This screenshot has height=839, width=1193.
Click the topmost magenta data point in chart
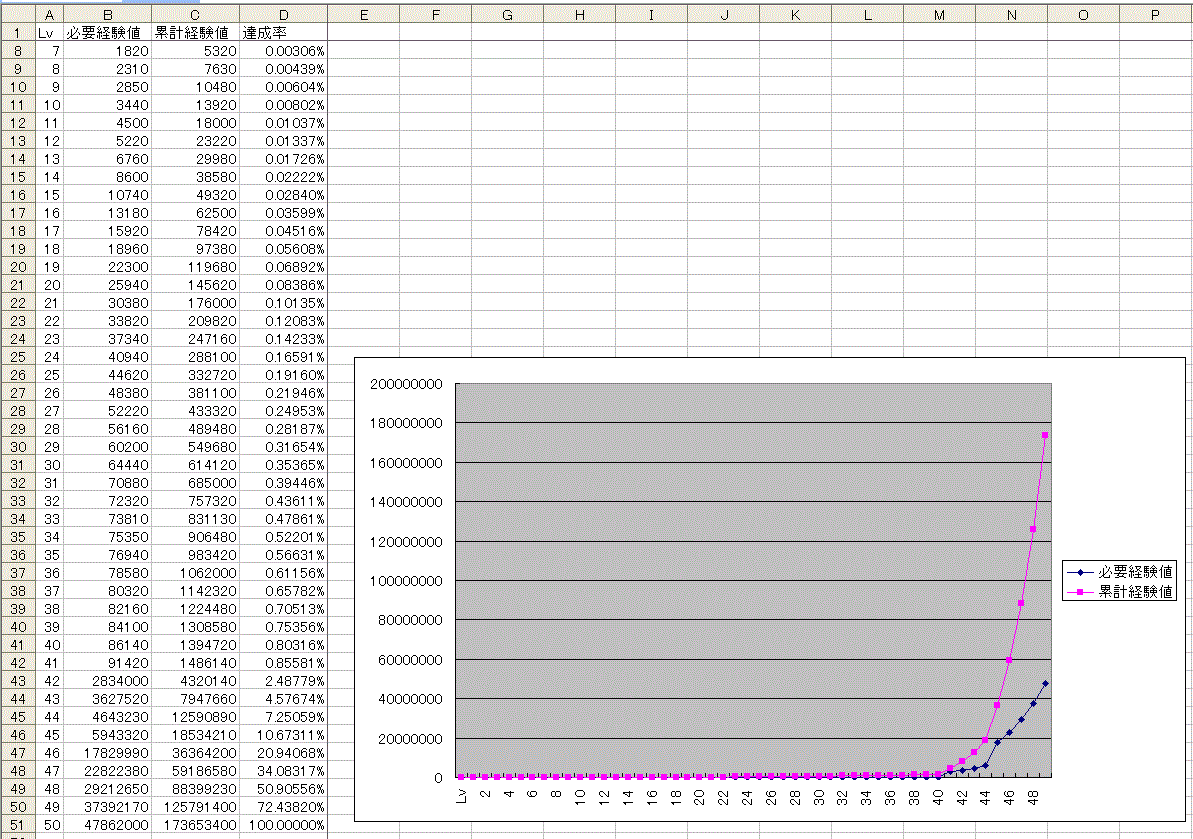1045,435
